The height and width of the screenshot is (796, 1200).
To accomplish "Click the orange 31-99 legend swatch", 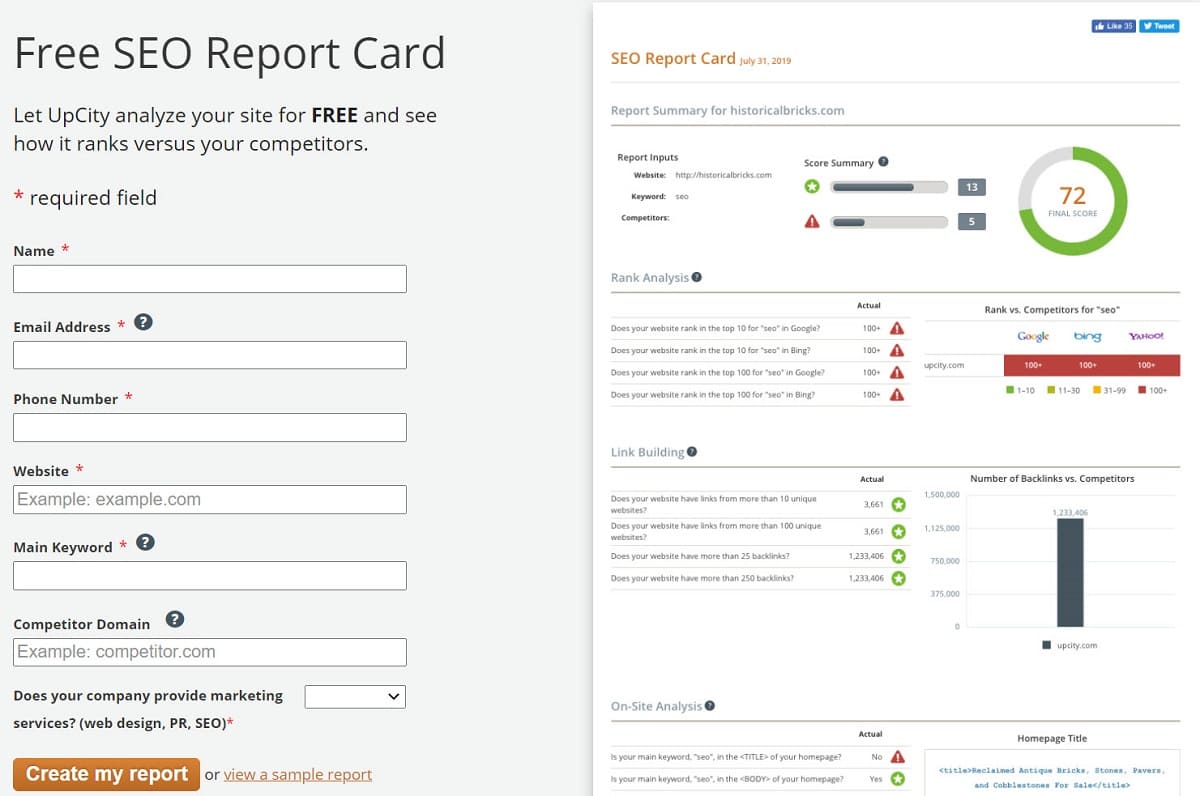I will point(1096,390).
